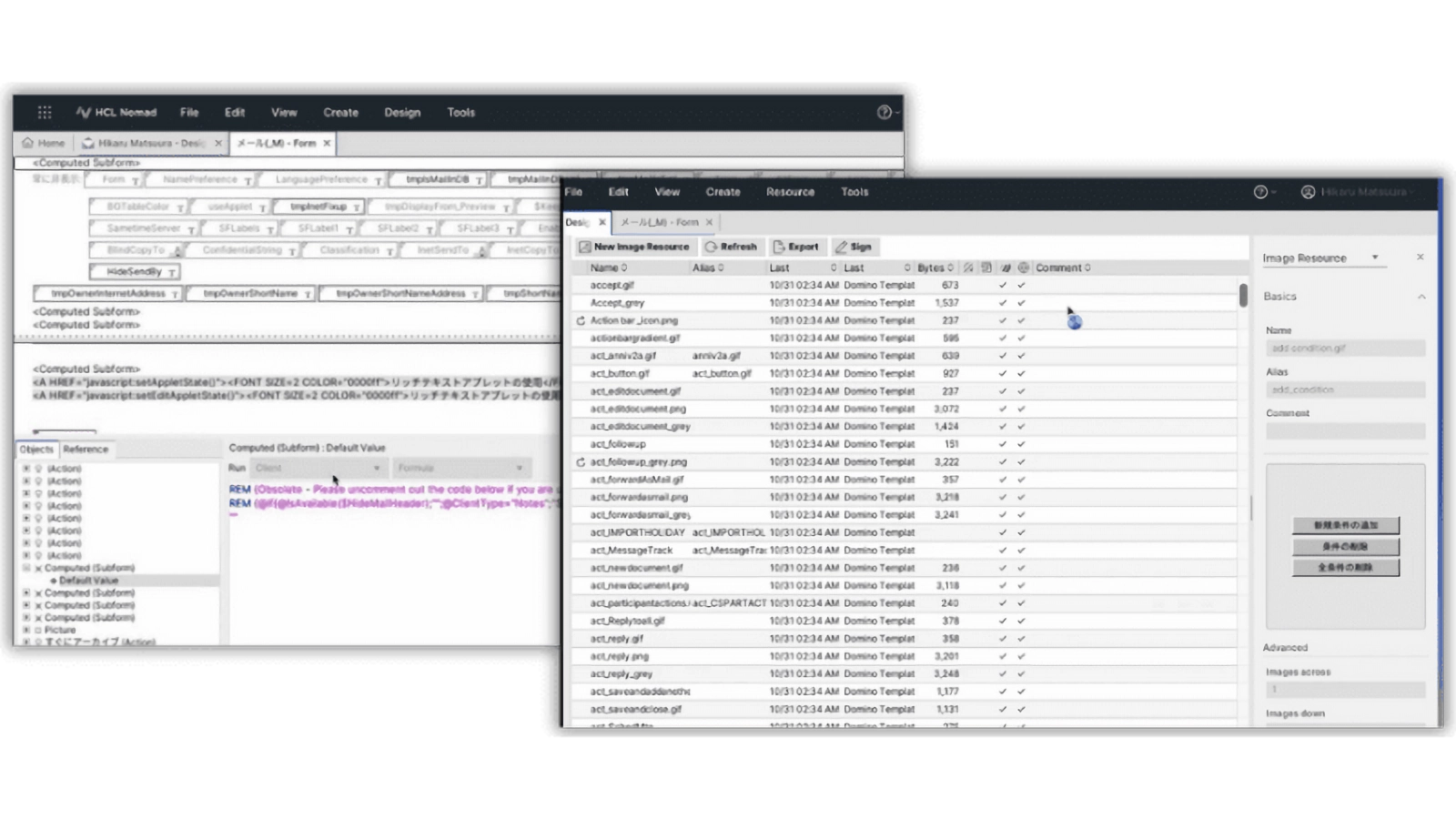Switch to the Reference tab
Screen dimensions: 1456x819
click(x=86, y=450)
